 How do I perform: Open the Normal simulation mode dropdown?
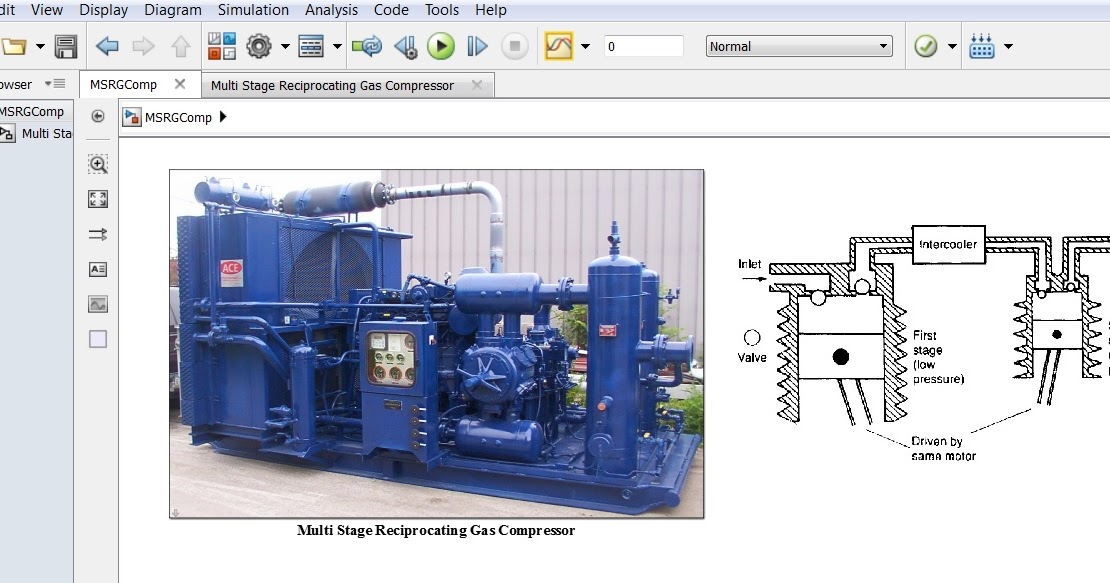click(x=797, y=45)
